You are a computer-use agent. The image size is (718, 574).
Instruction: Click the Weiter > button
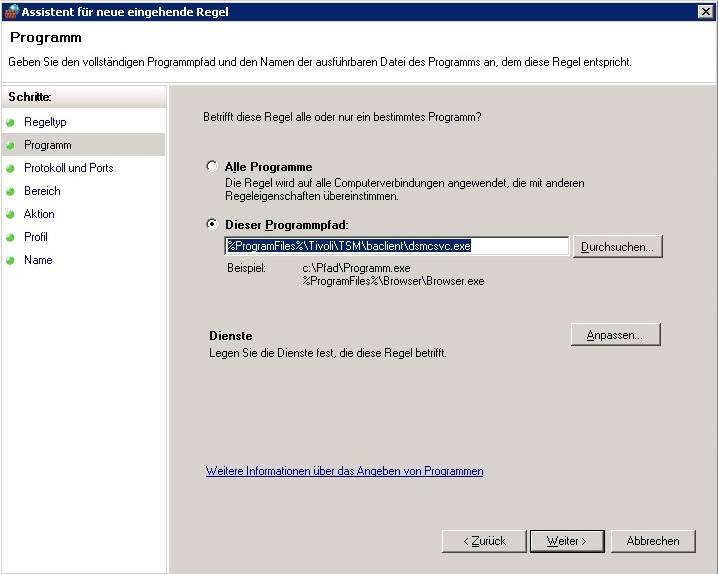pos(566,541)
